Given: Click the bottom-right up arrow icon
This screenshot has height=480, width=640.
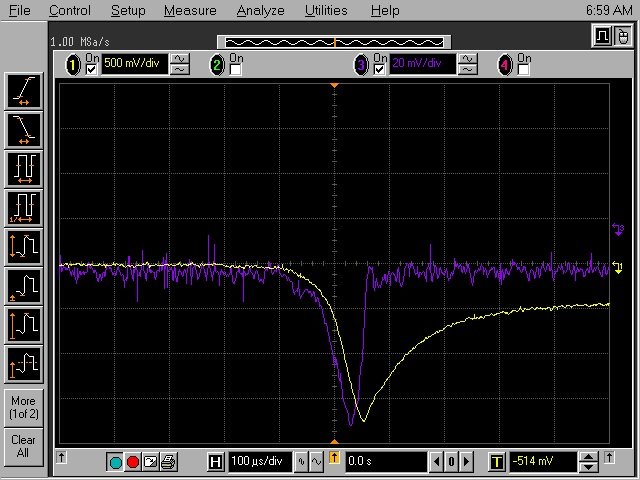Looking at the screenshot, I should point(609,457).
